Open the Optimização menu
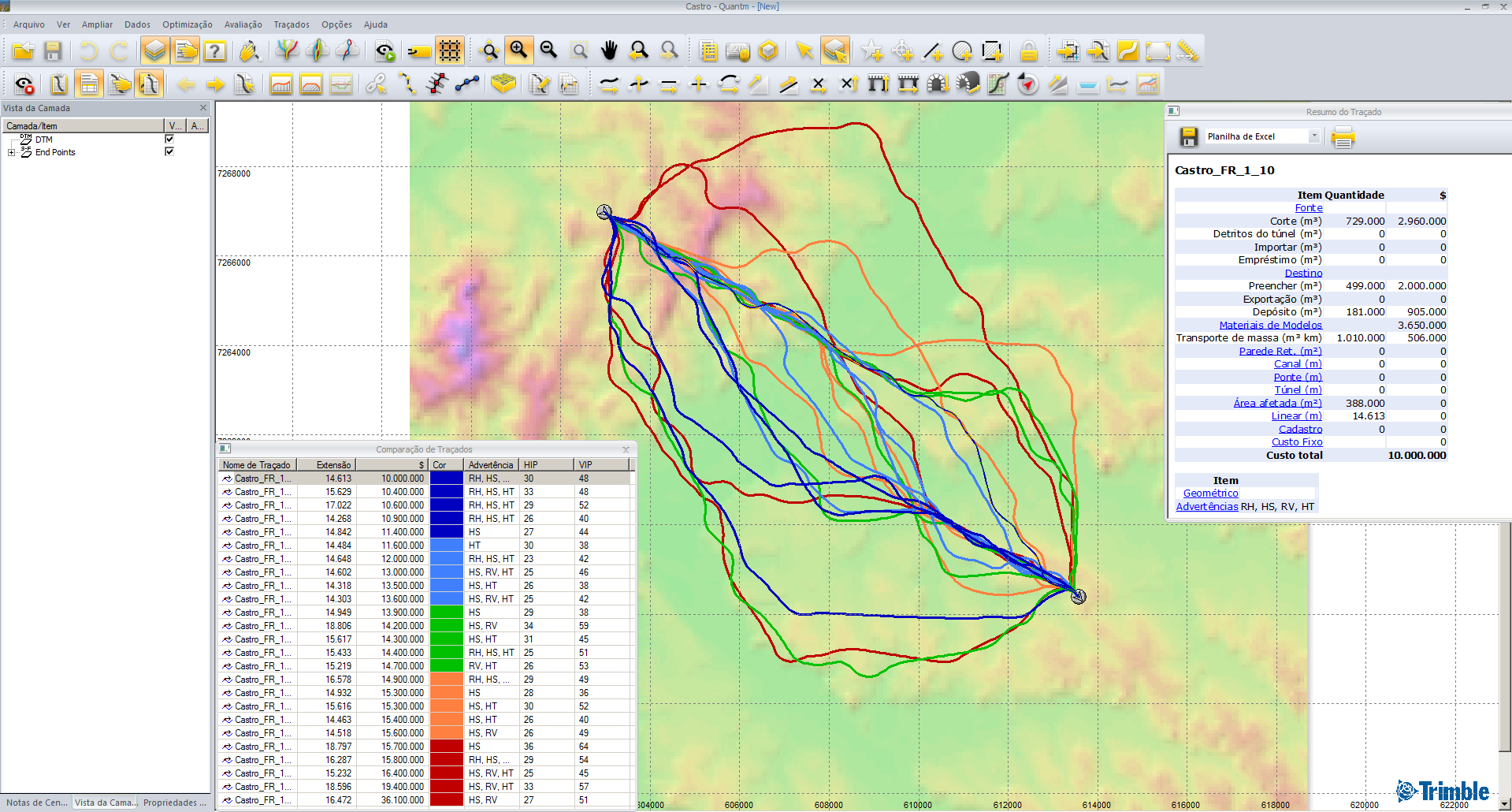The width and height of the screenshot is (1512, 812). 188,24
